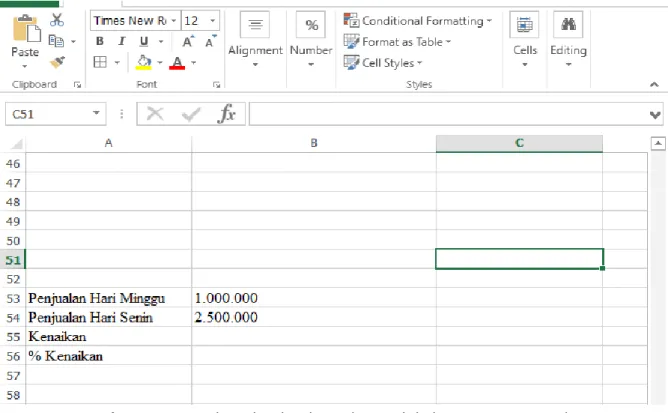Apply red font color
The image size is (668, 413).
[177, 63]
